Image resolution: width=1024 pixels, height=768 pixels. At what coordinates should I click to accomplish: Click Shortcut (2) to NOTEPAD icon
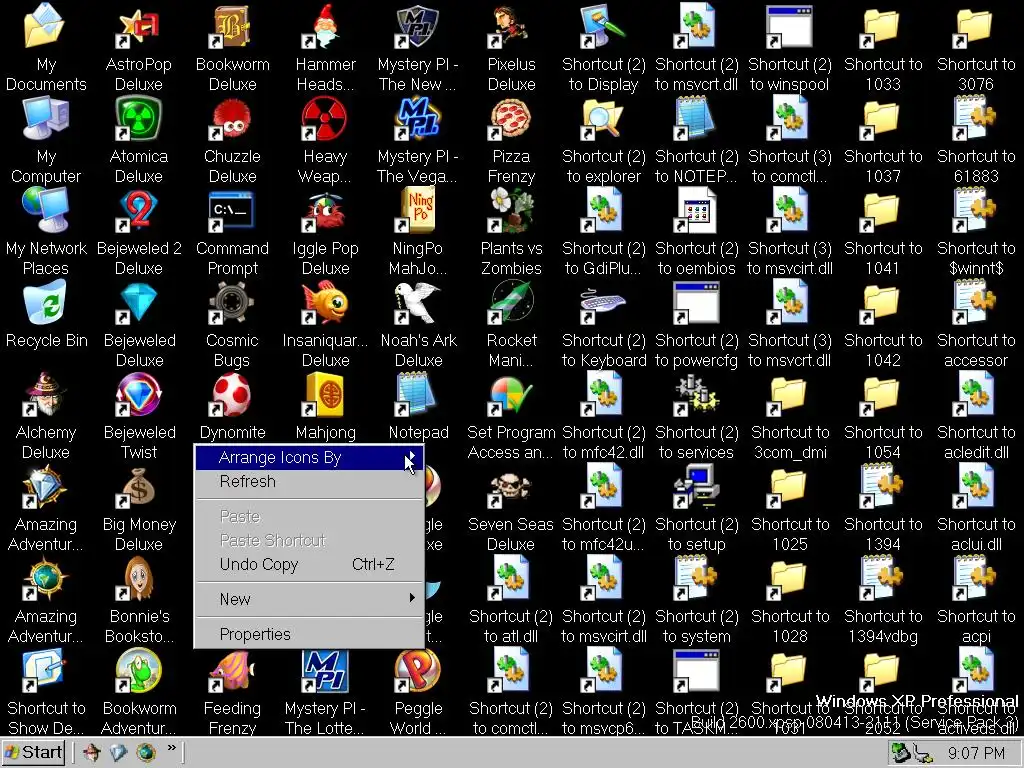(x=697, y=118)
